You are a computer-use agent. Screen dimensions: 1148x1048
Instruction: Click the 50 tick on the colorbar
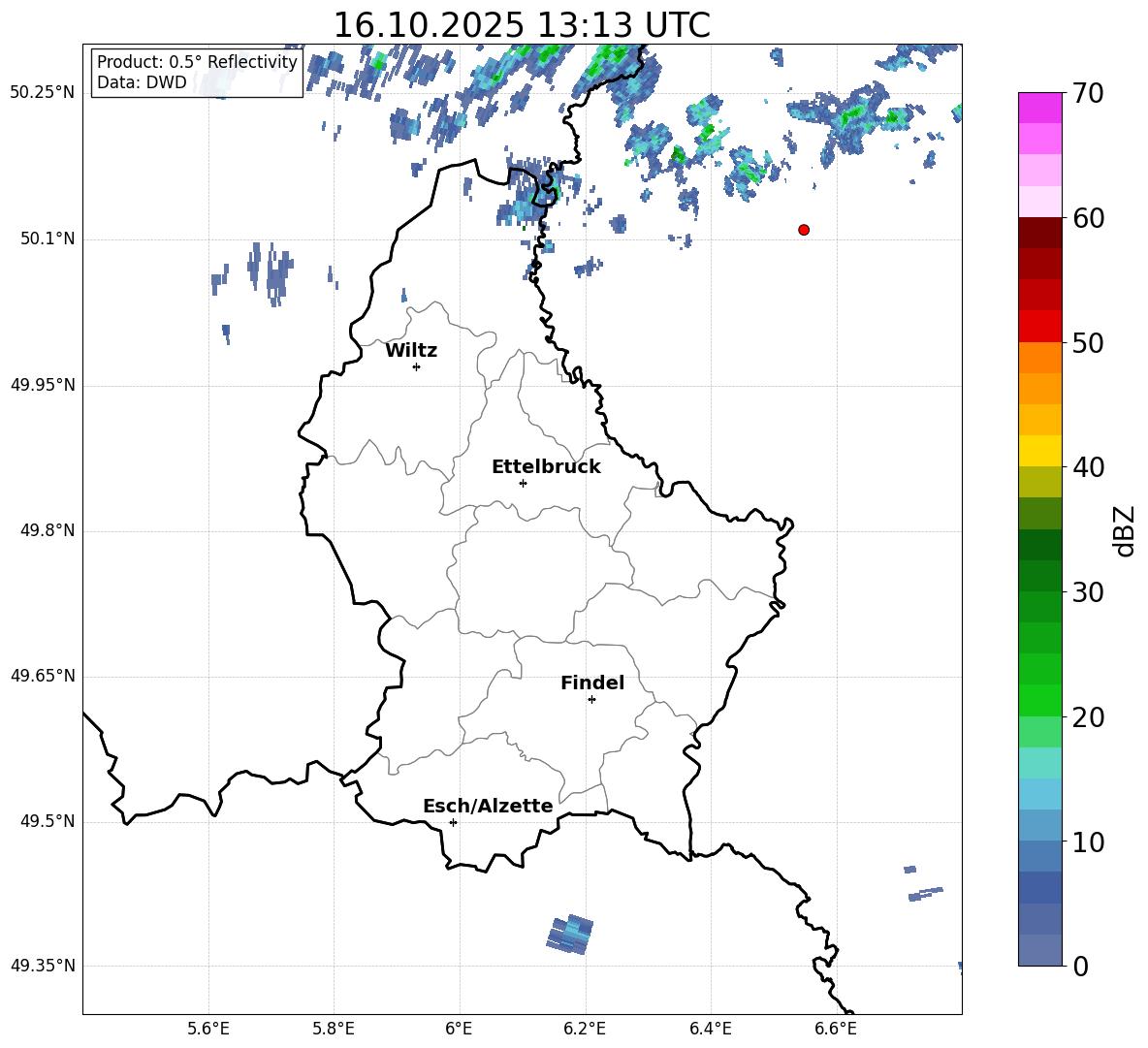tap(1088, 342)
